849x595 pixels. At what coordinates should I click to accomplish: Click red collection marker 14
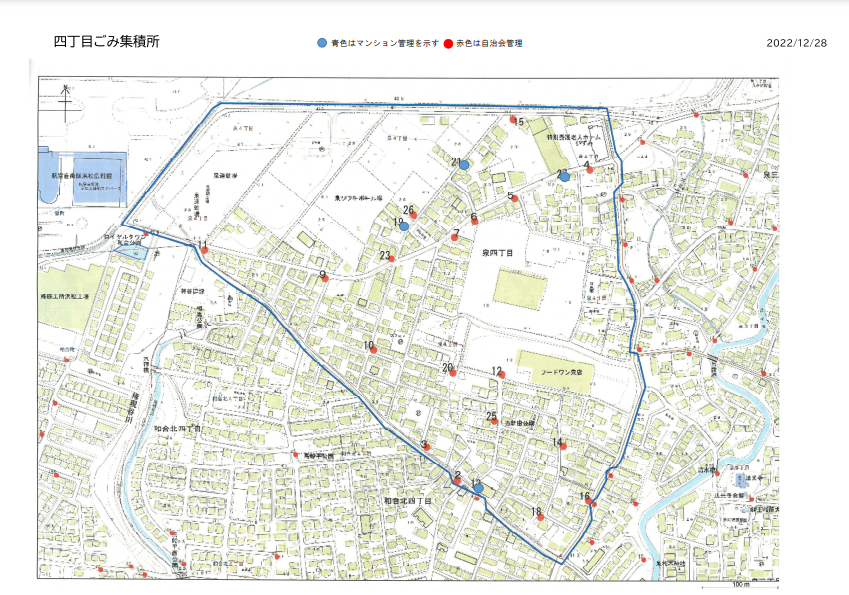(563, 446)
